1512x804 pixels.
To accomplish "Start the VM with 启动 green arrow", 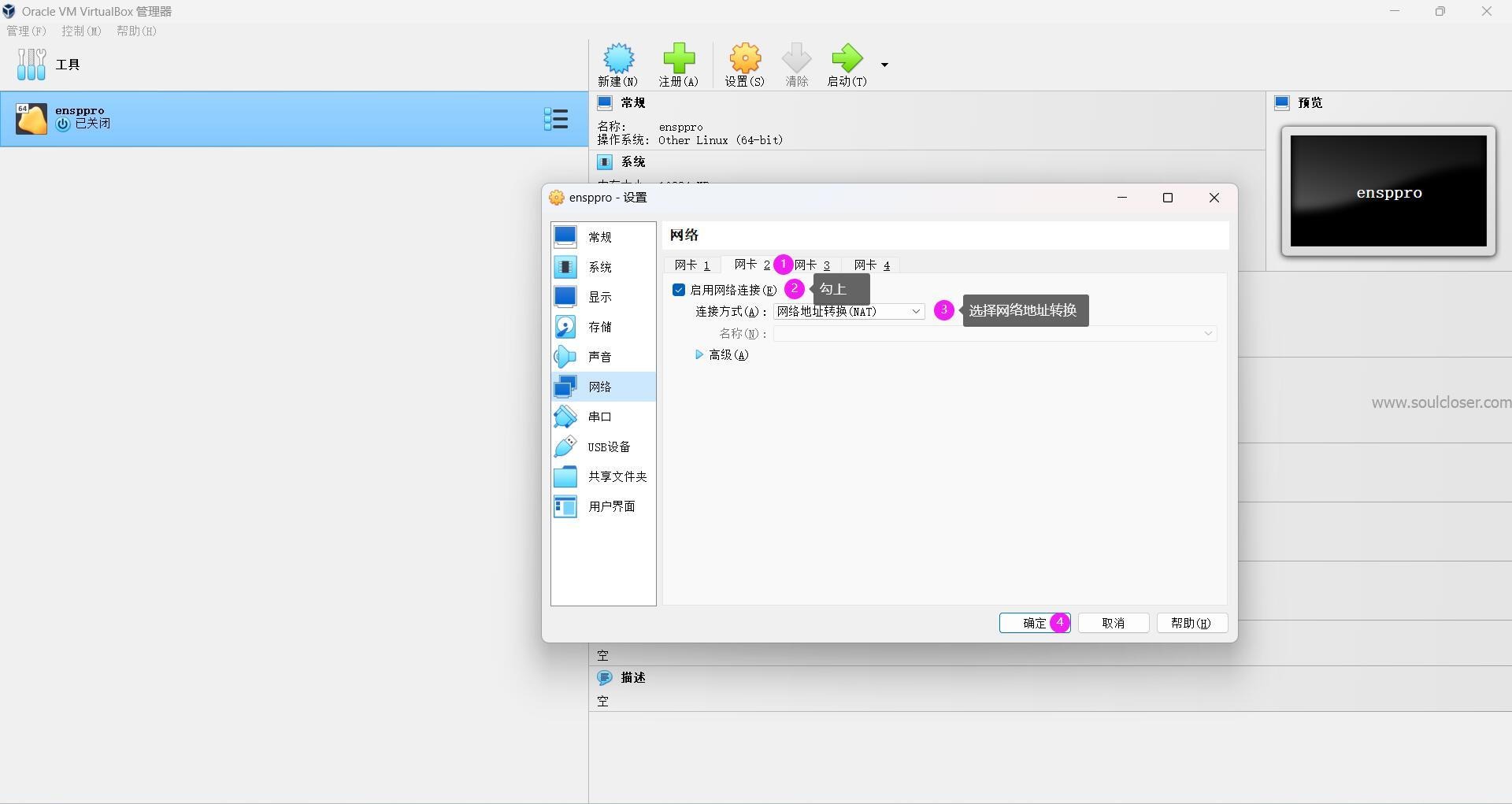I will point(847,58).
